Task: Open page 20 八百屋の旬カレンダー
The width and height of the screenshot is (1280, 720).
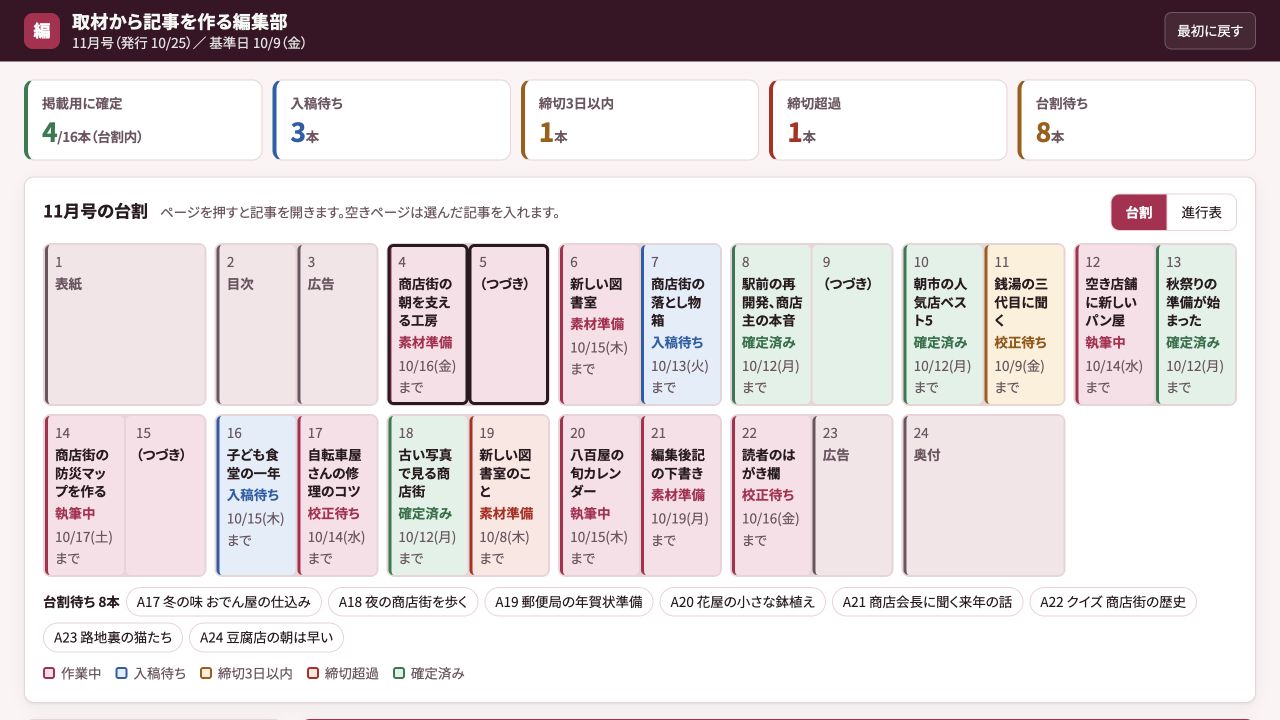Action: tap(600, 496)
